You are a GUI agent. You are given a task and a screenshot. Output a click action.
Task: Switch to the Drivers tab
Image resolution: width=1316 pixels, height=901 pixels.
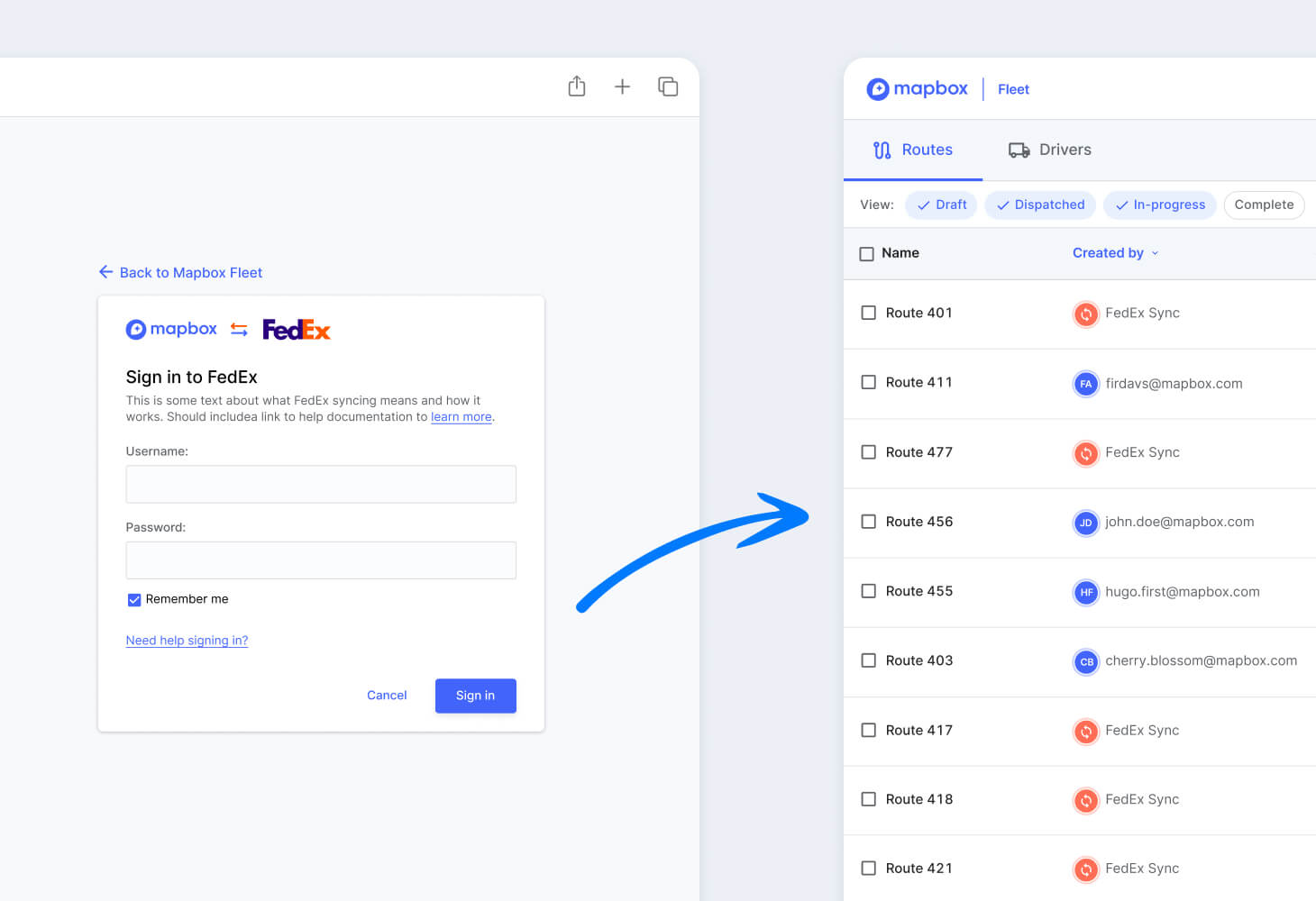pyautogui.click(x=1049, y=150)
